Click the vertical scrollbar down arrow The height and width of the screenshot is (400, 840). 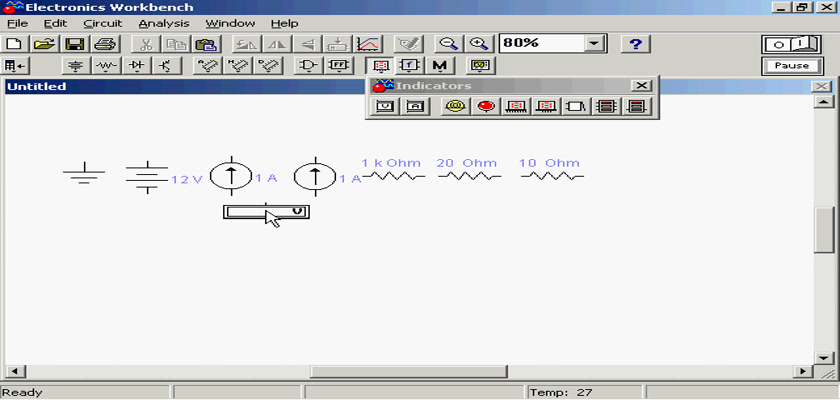[x=823, y=358]
